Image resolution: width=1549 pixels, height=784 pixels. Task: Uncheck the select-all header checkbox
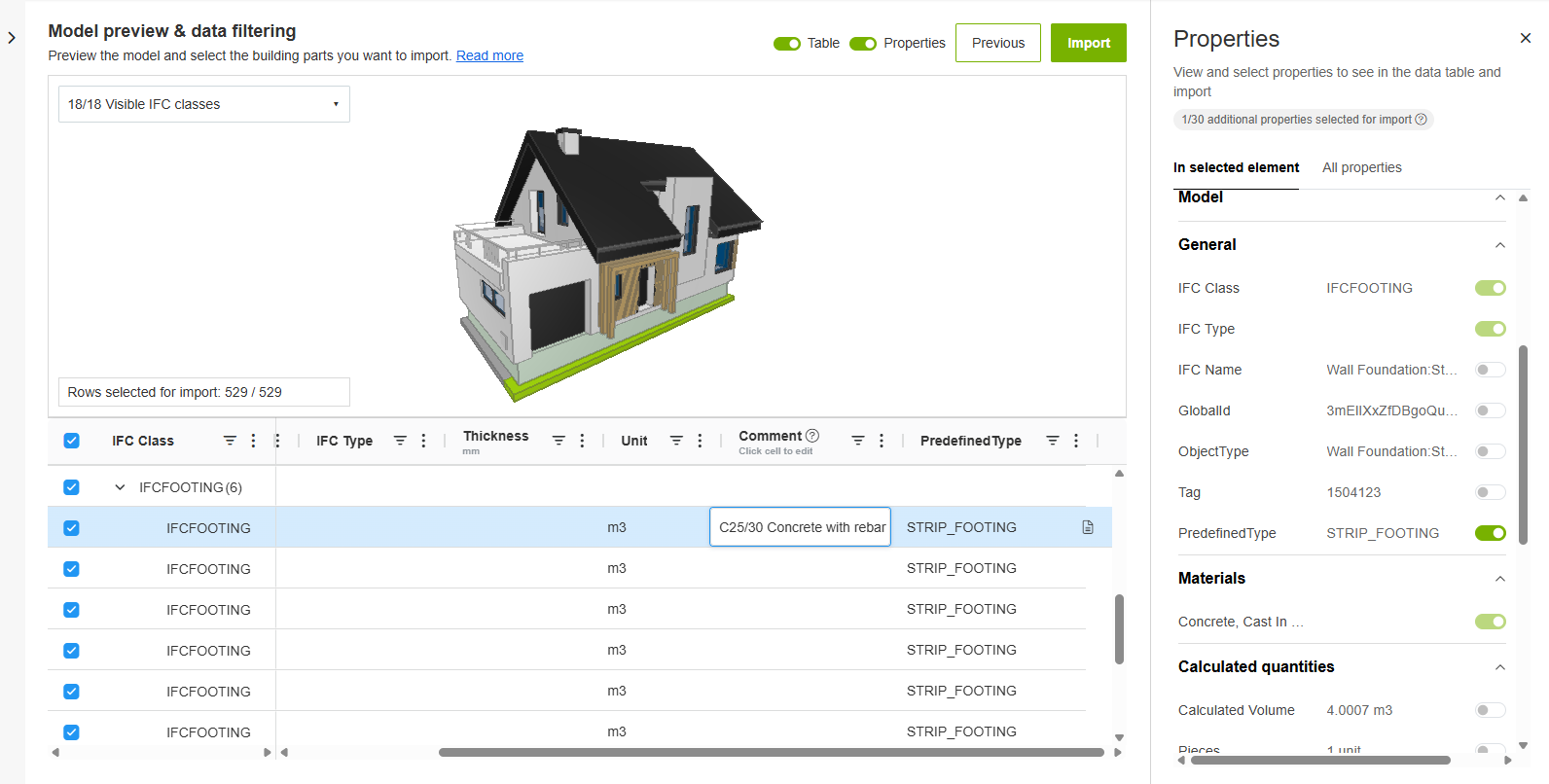coord(71,441)
